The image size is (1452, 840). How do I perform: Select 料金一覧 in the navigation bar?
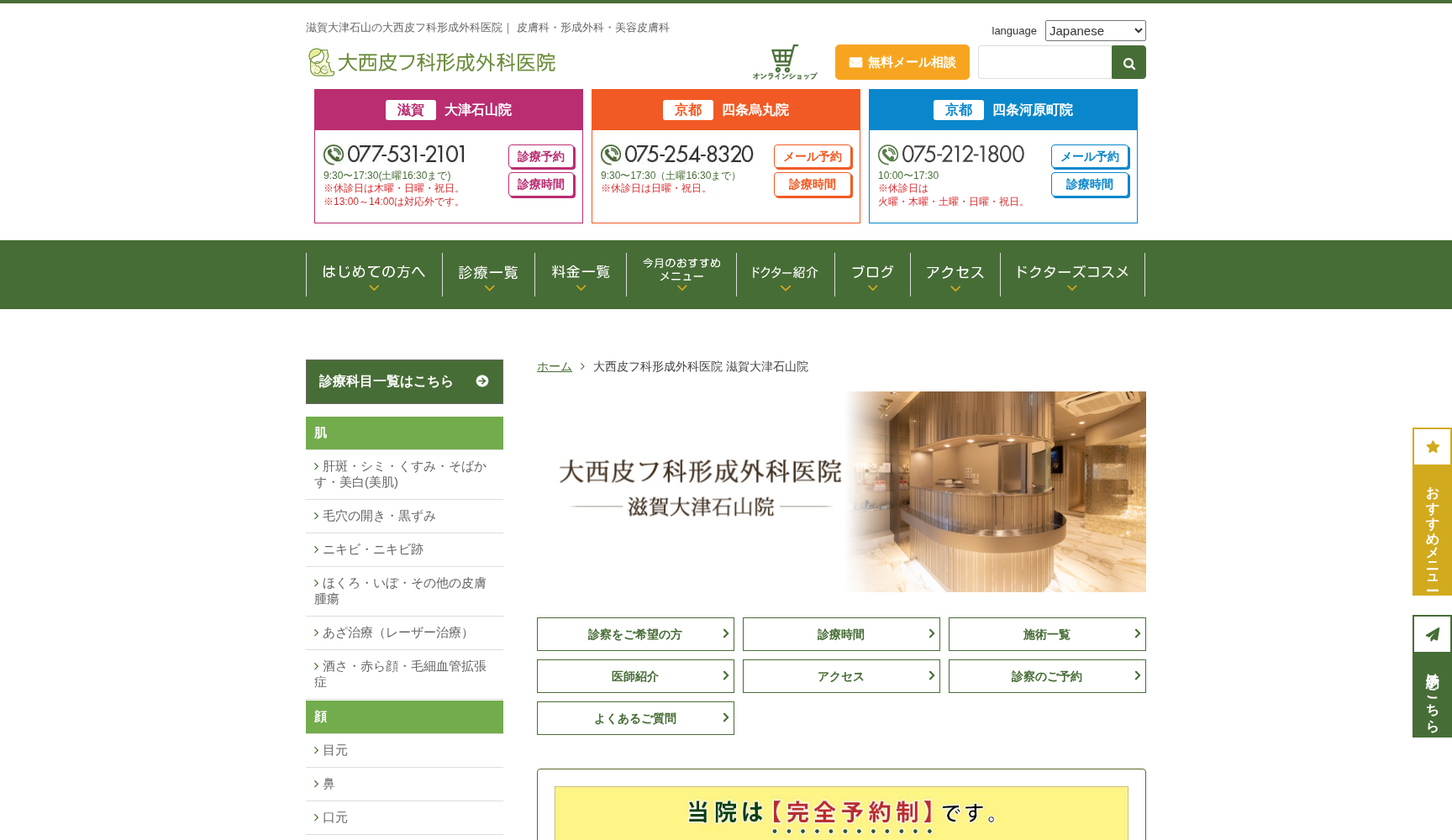[580, 271]
